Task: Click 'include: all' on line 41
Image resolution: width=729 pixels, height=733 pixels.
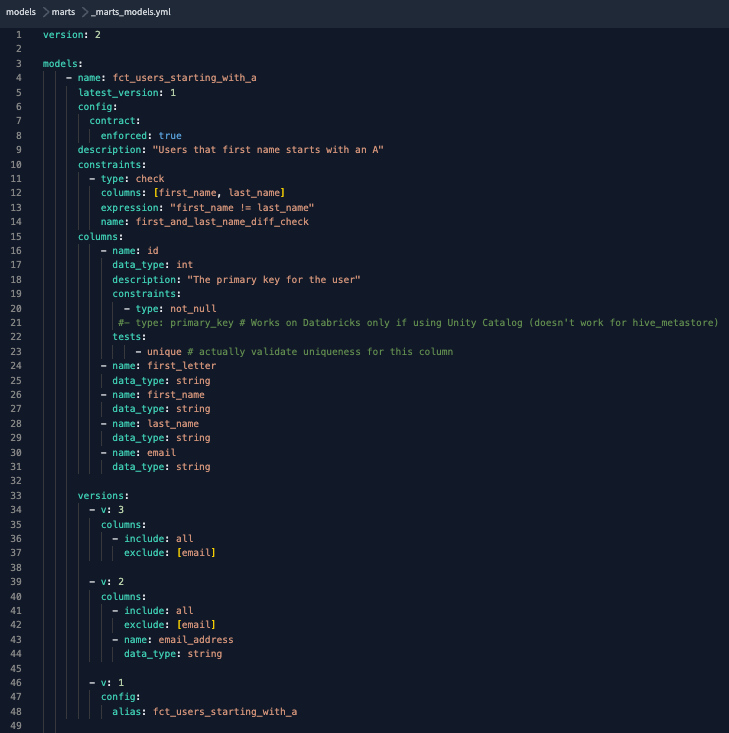Action: coord(159,611)
